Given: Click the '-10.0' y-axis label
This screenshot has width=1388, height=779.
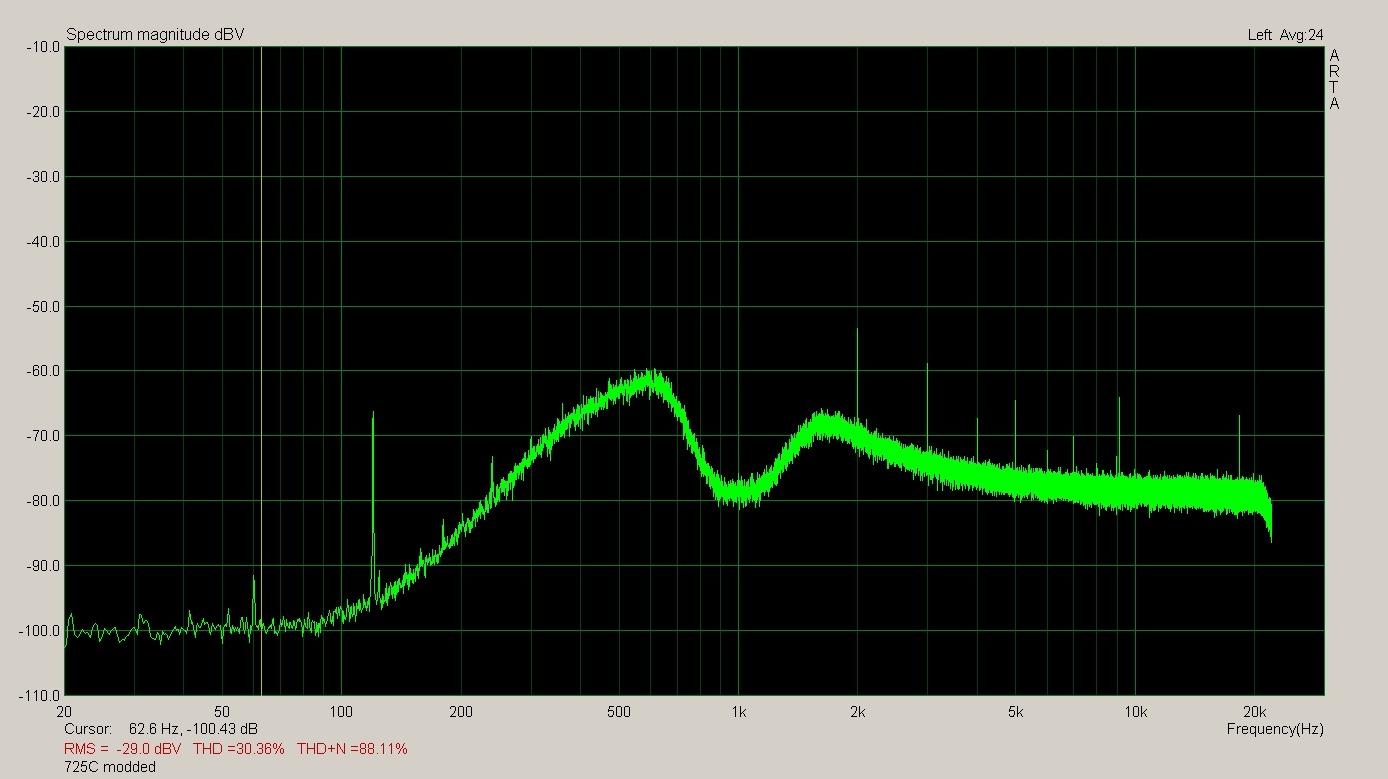Looking at the screenshot, I should tap(42, 47).
